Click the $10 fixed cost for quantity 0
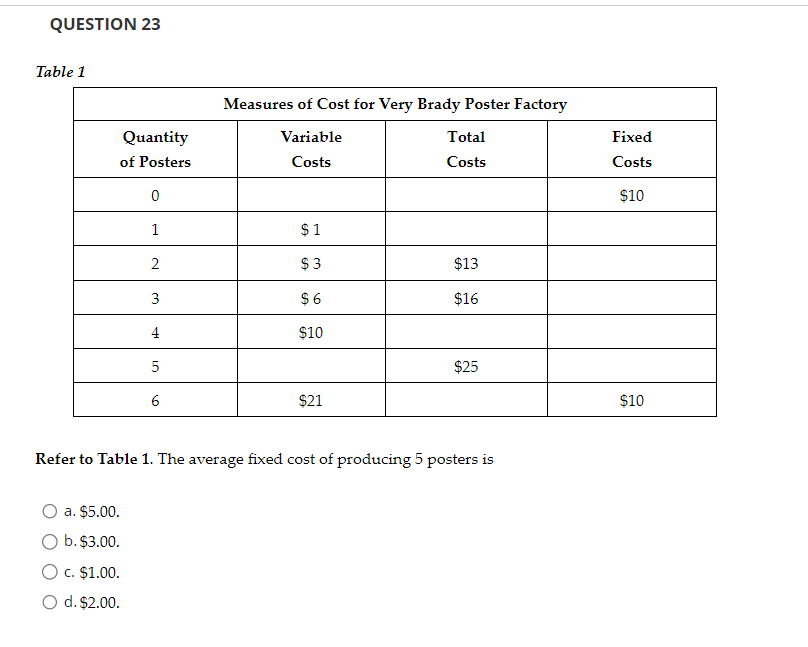This screenshot has width=808, height=647. pyautogui.click(x=632, y=195)
